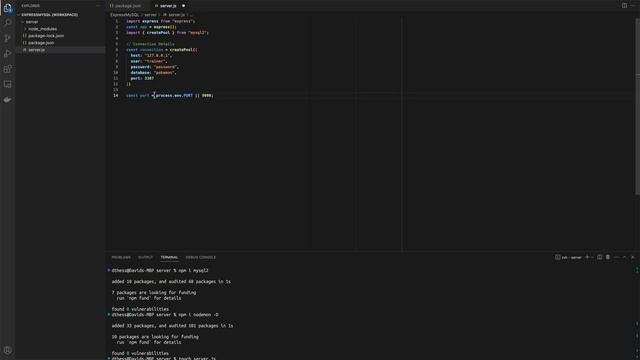640x360 pixels.
Task: Open the Extensions view
Action: 7,69
